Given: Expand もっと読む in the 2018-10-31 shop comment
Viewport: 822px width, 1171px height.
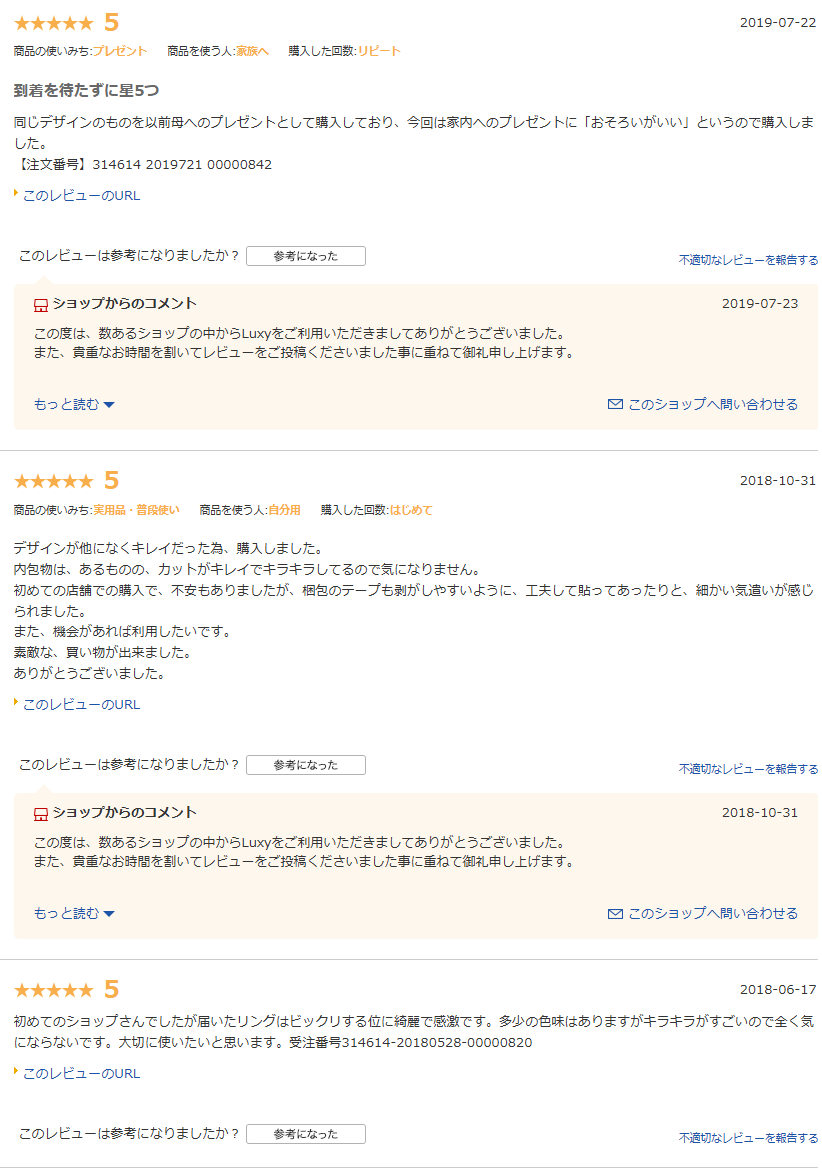Looking at the screenshot, I should click(x=74, y=913).
